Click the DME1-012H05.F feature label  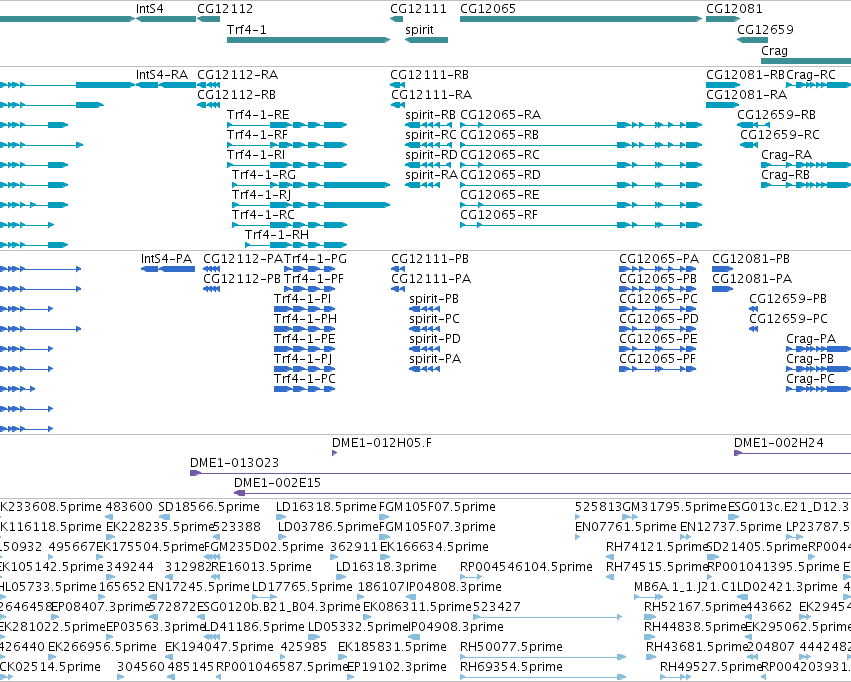tap(382, 443)
